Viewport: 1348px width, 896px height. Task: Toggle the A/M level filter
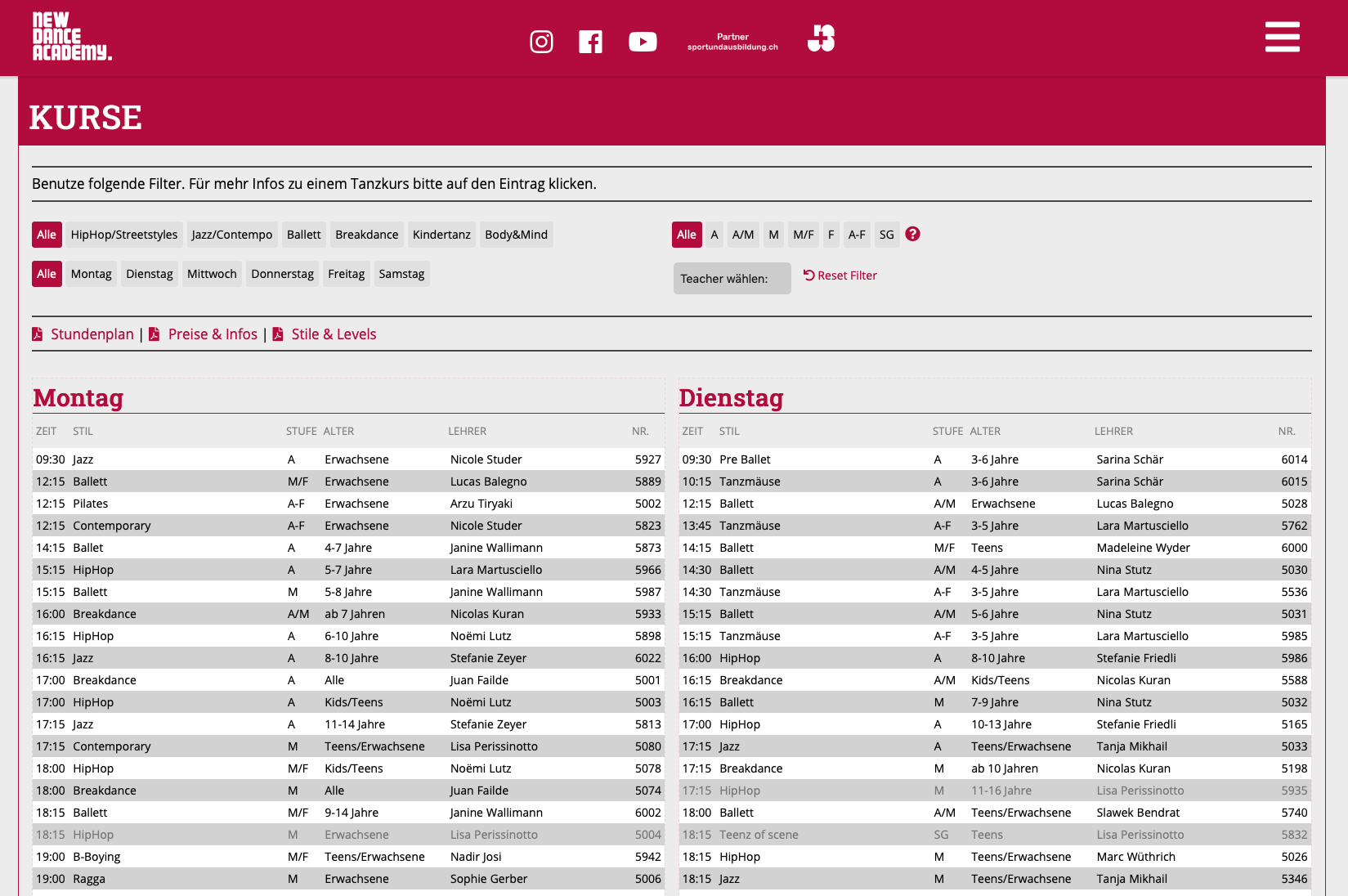[743, 235]
